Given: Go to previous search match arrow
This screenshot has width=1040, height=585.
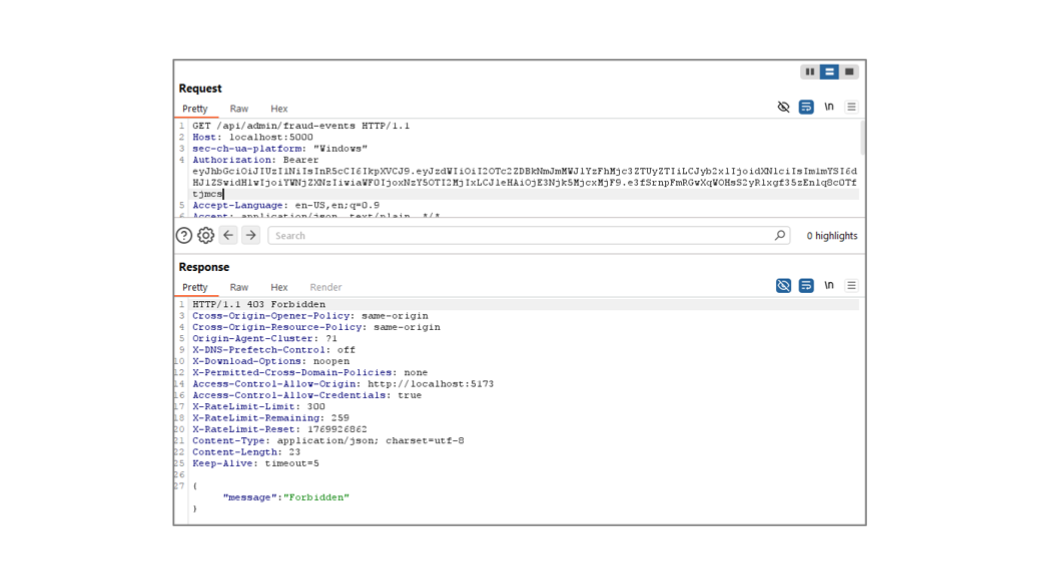Looking at the screenshot, I should pos(228,235).
